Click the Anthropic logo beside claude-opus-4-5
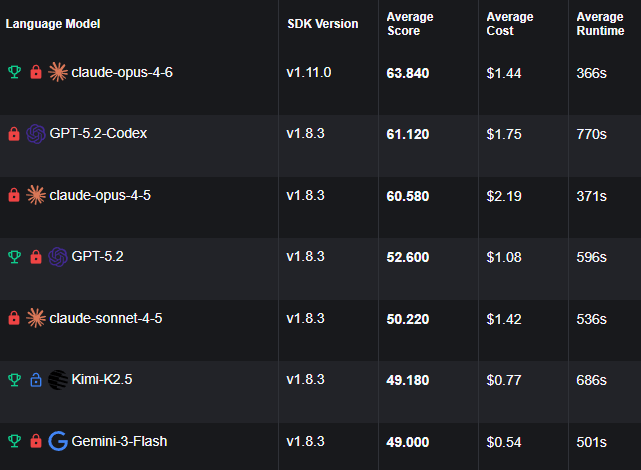The height and width of the screenshot is (470, 641). 36,195
